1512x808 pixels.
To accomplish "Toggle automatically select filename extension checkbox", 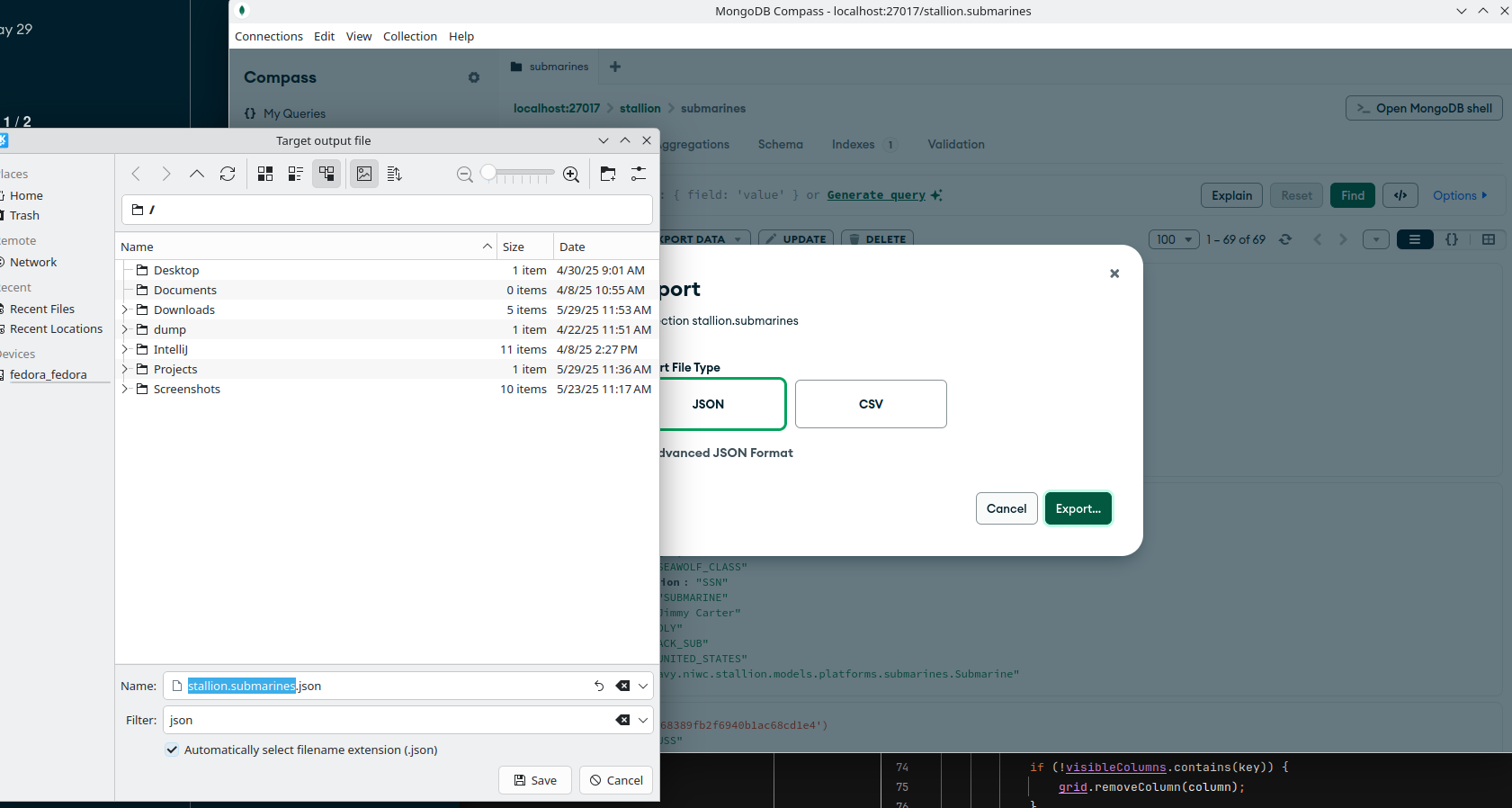I will pyautogui.click(x=172, y=750).
